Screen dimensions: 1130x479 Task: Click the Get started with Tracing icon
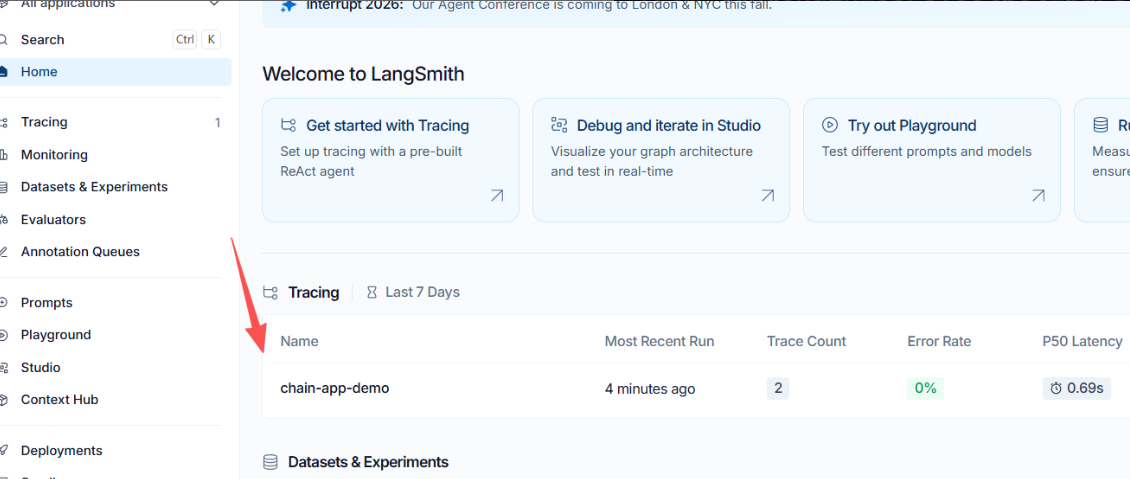(288, 125)
